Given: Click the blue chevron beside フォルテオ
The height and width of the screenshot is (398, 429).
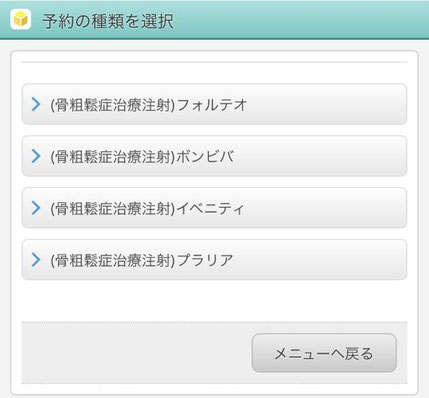Looking at the screenshot, I should (x=36, y=104).
